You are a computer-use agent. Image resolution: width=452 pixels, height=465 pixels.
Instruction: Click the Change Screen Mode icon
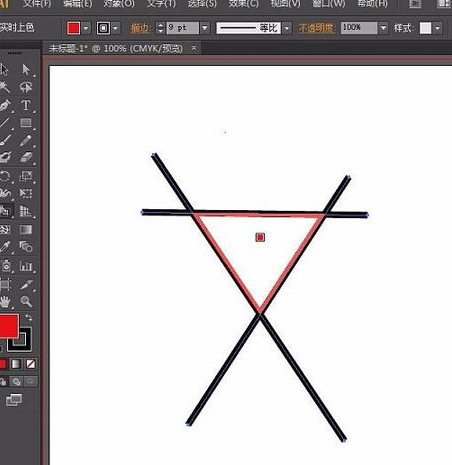pos(14,400)
